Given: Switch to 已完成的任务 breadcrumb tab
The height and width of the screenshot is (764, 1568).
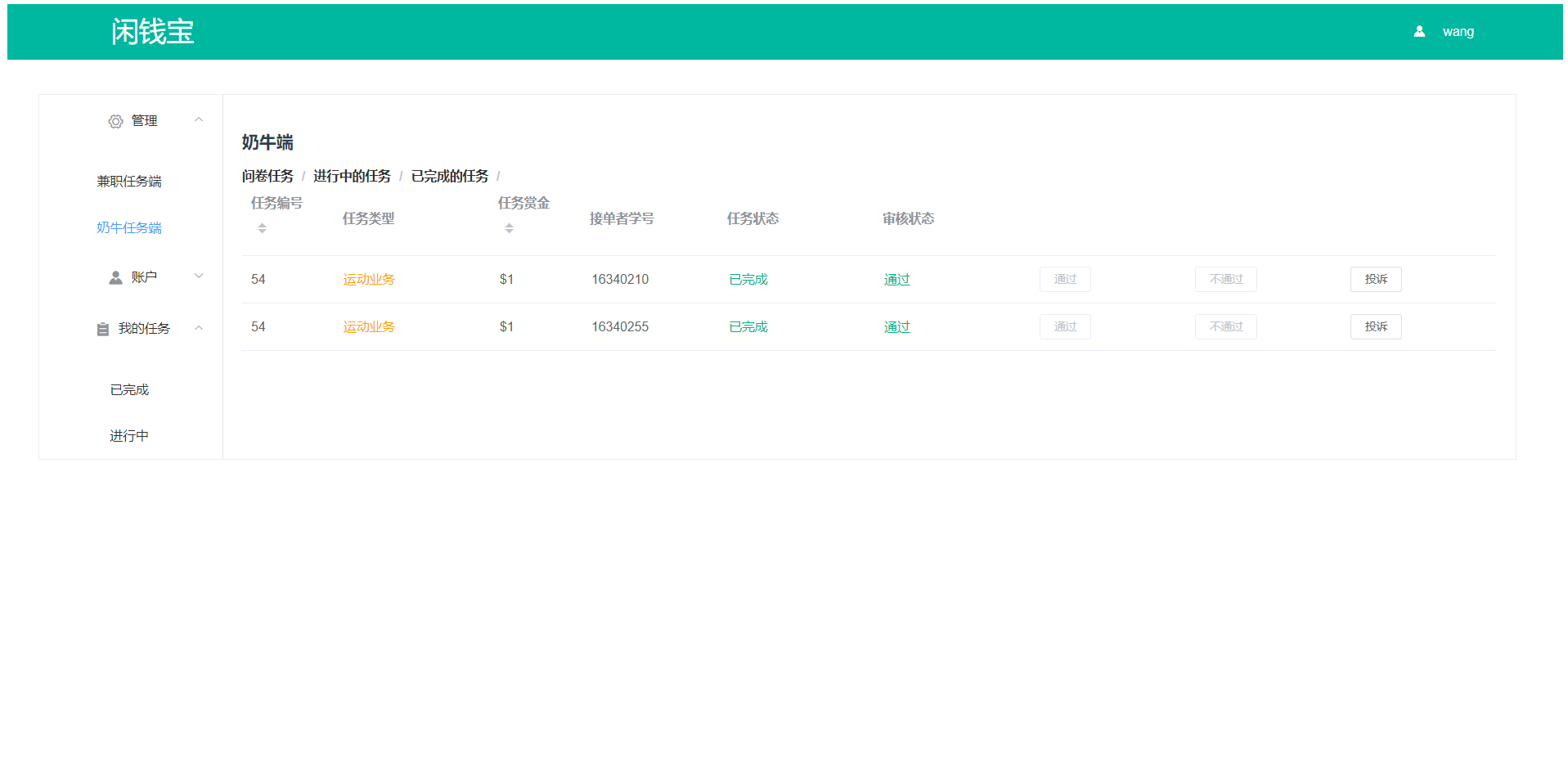Looking at the screenshot, I should coord(450,176).
